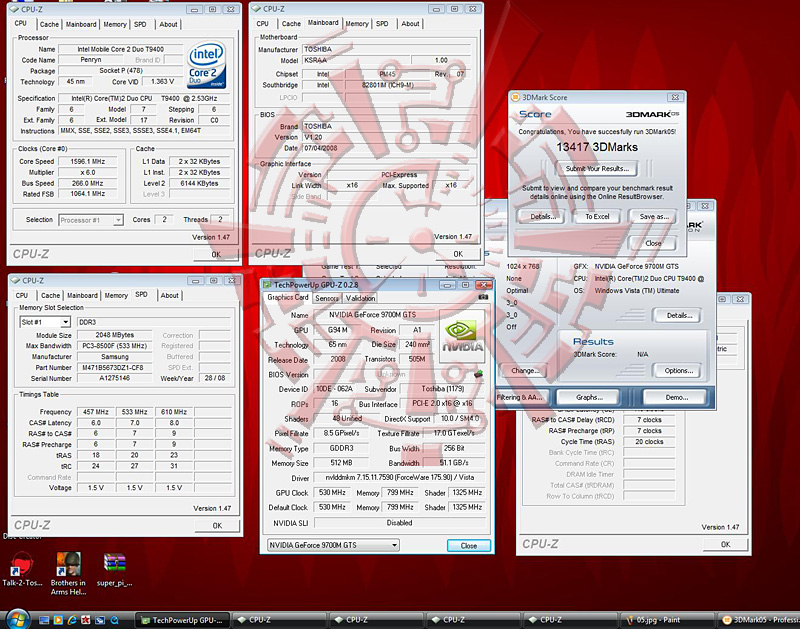Launch QuickTime from the quick launch bar
Screen dimensions: 800x629
click(x=114, y=620)
